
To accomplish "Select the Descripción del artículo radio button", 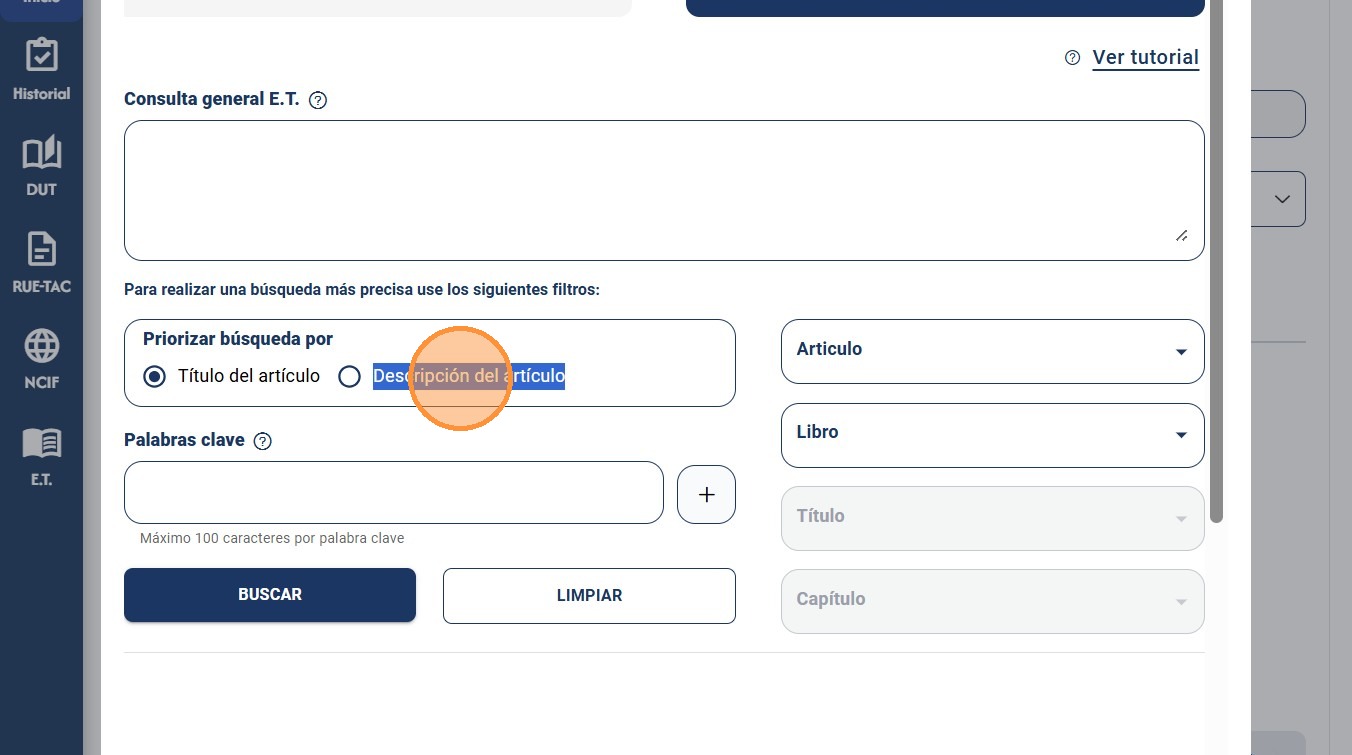I will pos(349,377).
